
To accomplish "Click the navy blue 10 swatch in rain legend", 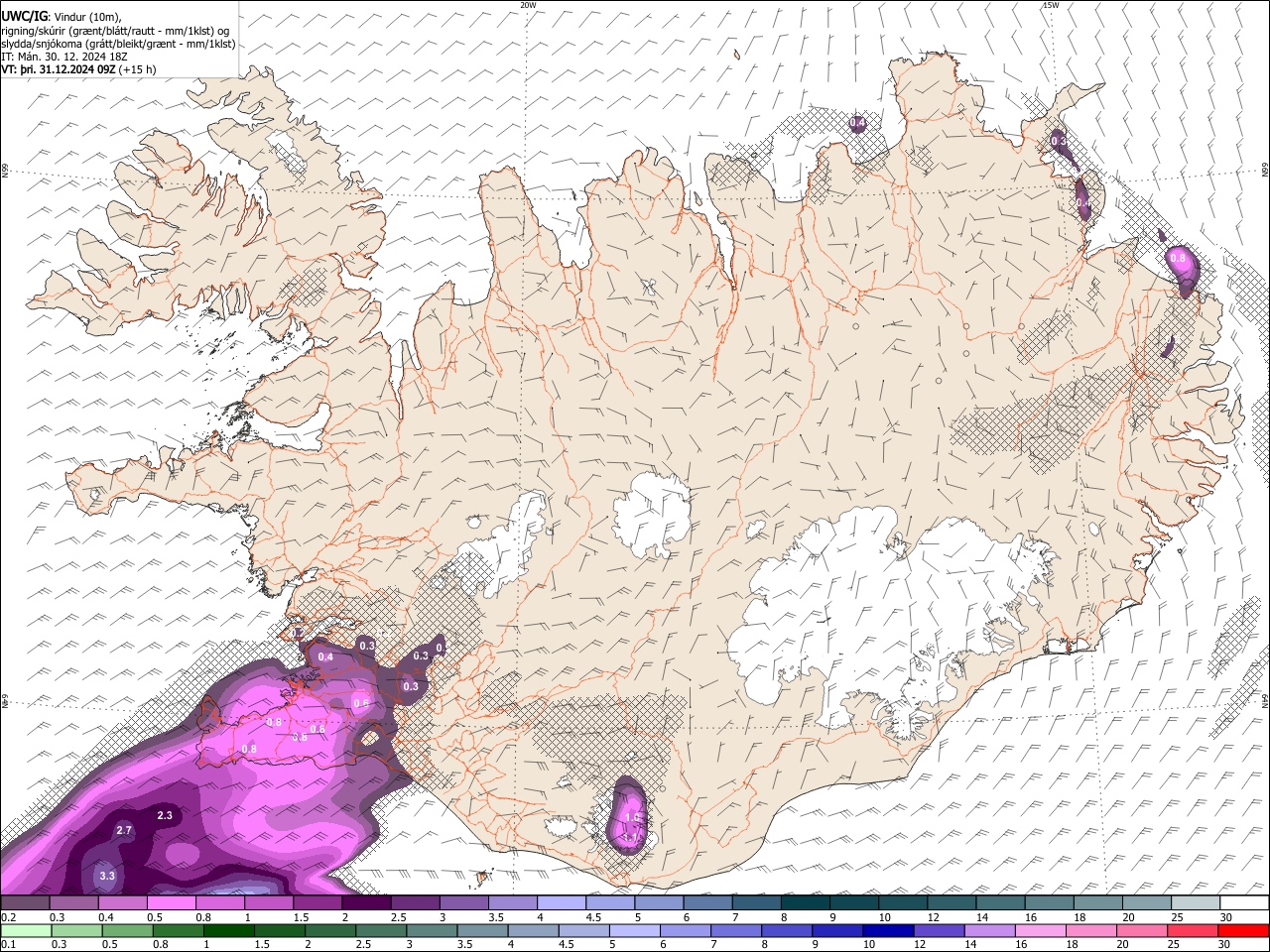I will click(x=888, y=930).
